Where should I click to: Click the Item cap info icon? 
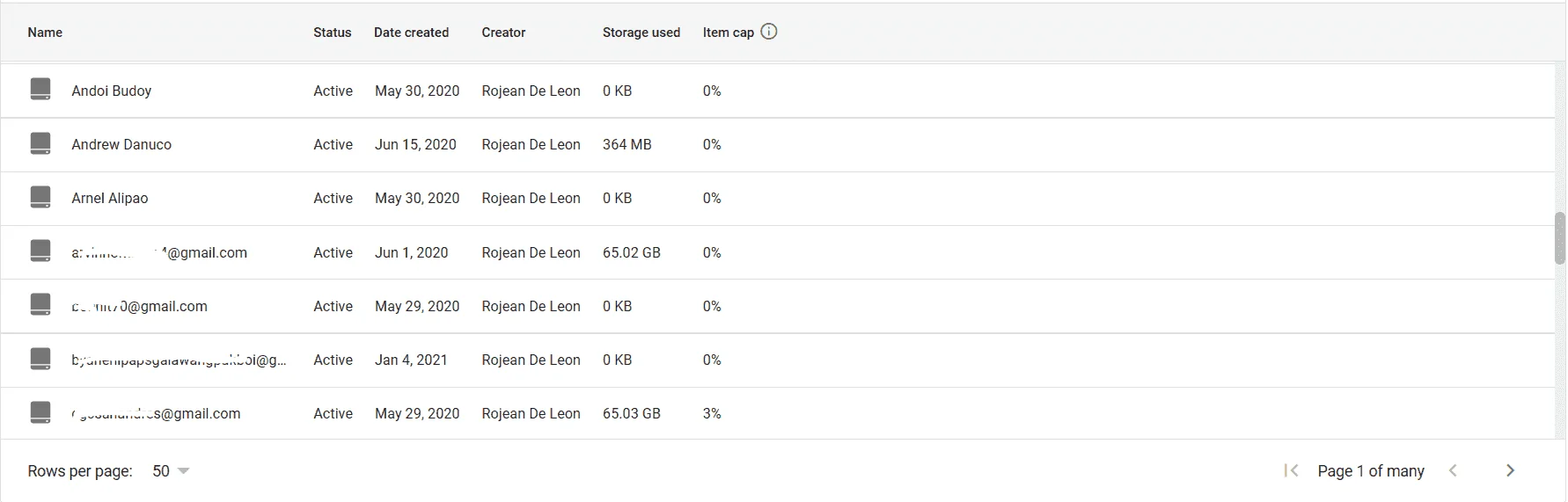[x=769, y=32]
